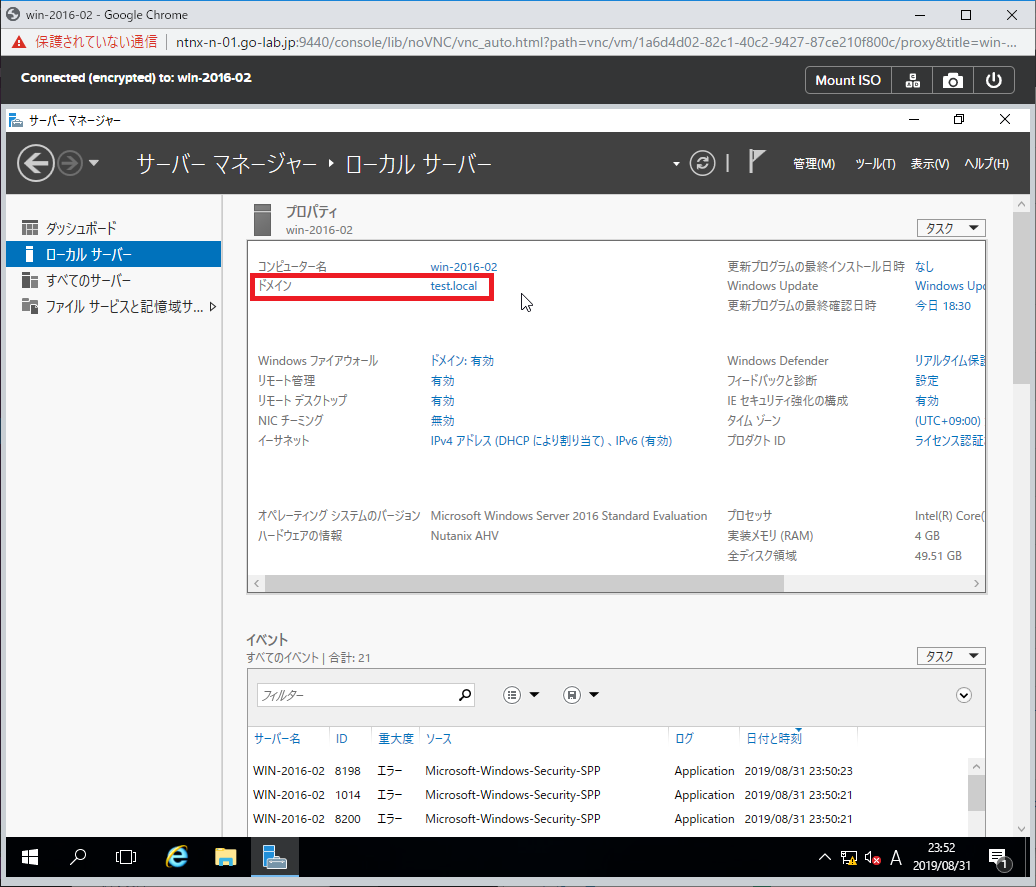Click the test.local domain link
The width and height of the screenshot is (1036, 887).
[x=454, y=286]
